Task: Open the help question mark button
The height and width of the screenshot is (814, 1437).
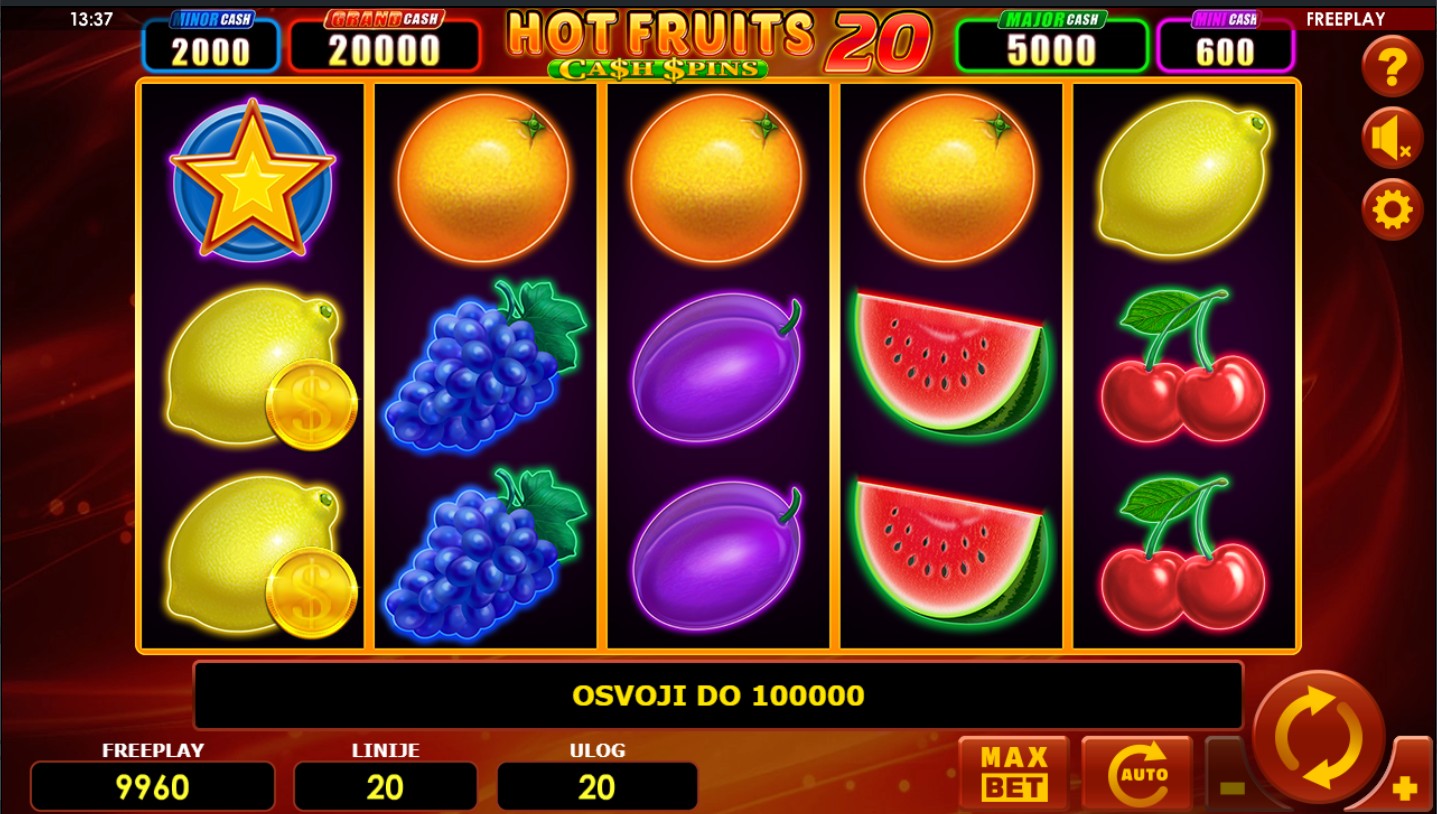Action: (1392, 67)
